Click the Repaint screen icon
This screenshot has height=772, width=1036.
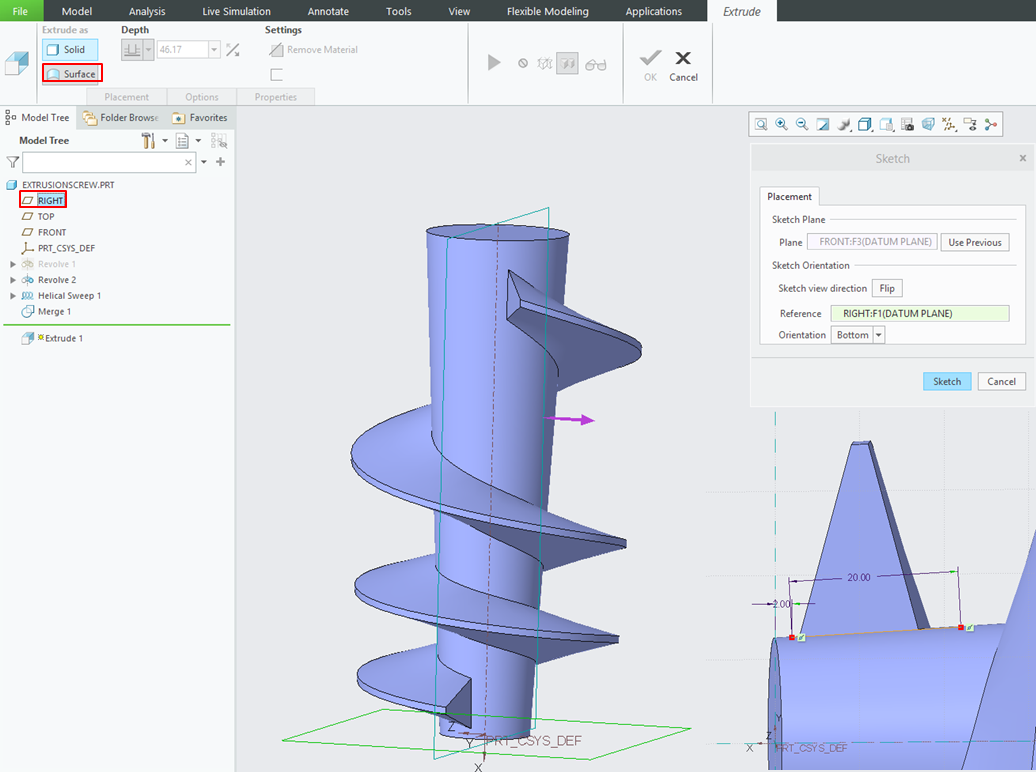823,124
